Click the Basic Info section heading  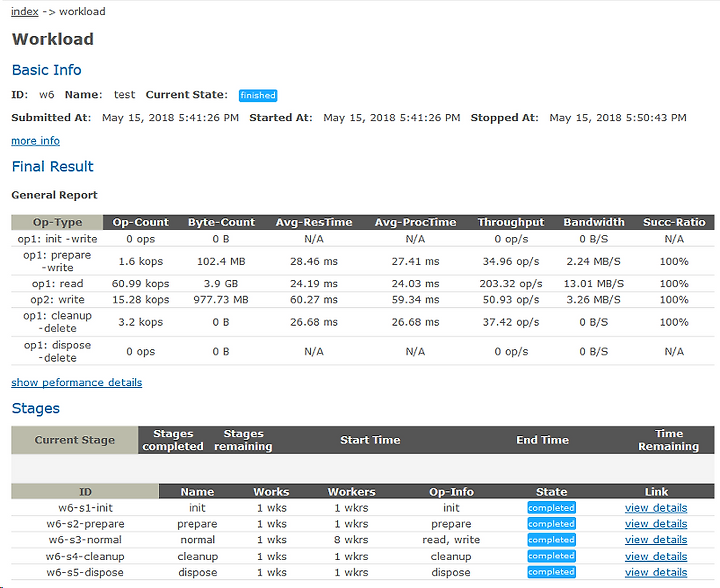tap(46, 70)
